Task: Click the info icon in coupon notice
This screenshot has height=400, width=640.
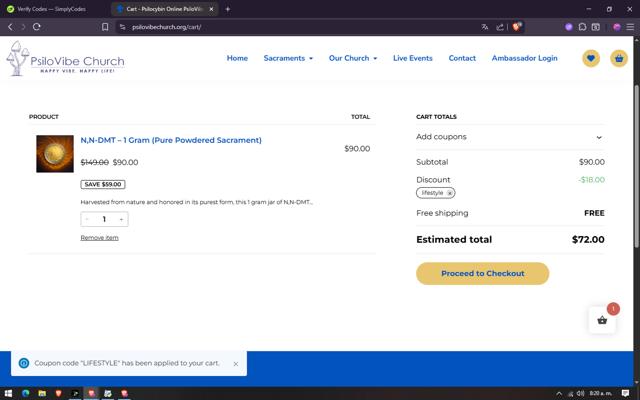Action: point(24,363)
